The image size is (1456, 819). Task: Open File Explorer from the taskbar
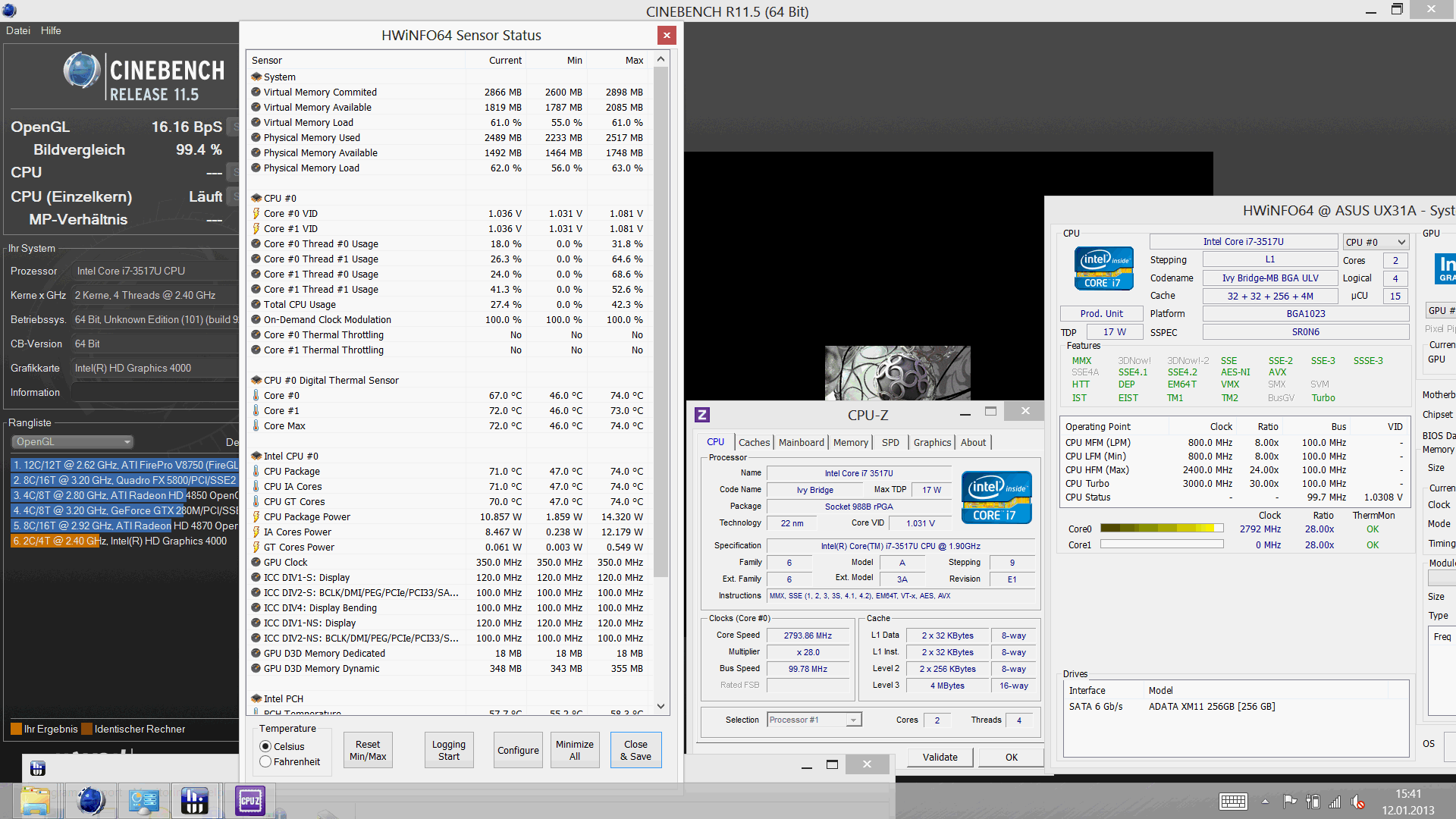tap(35, 801)
